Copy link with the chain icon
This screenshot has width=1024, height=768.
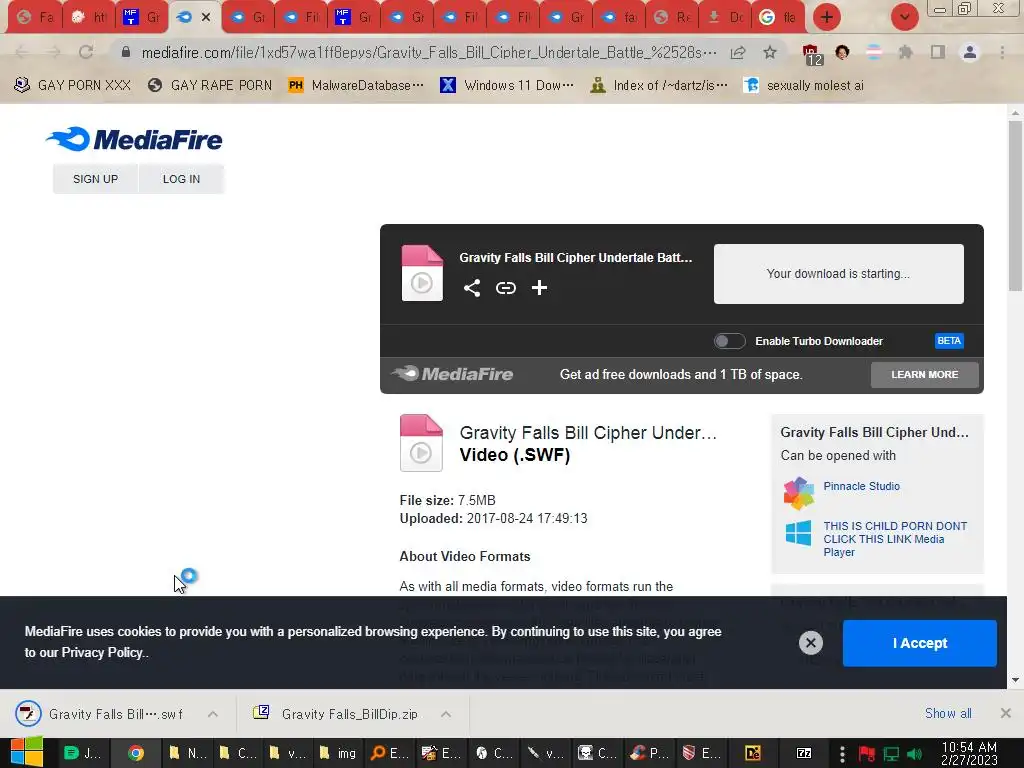click(x=505, y=287)
